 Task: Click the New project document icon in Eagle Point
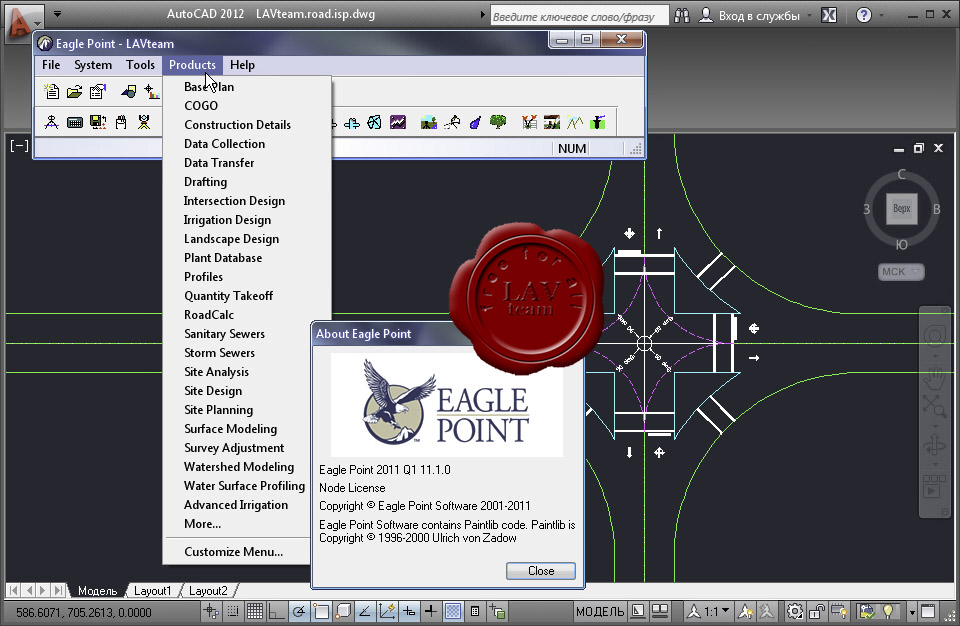pos(52,92)
